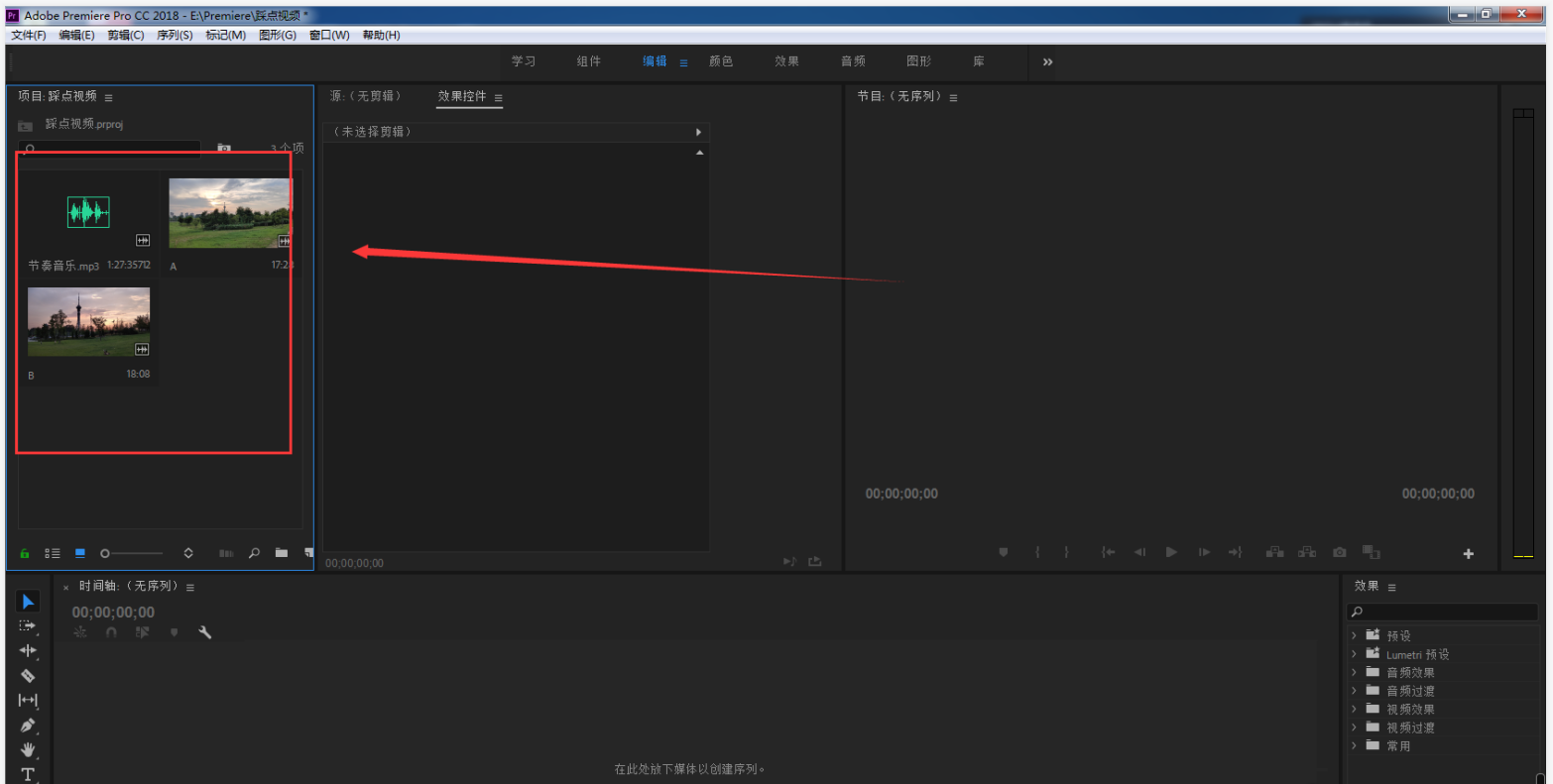Viewport: 1553px width, 784px height.
Task: Select the Hand tool
Action: coord(28,750)
